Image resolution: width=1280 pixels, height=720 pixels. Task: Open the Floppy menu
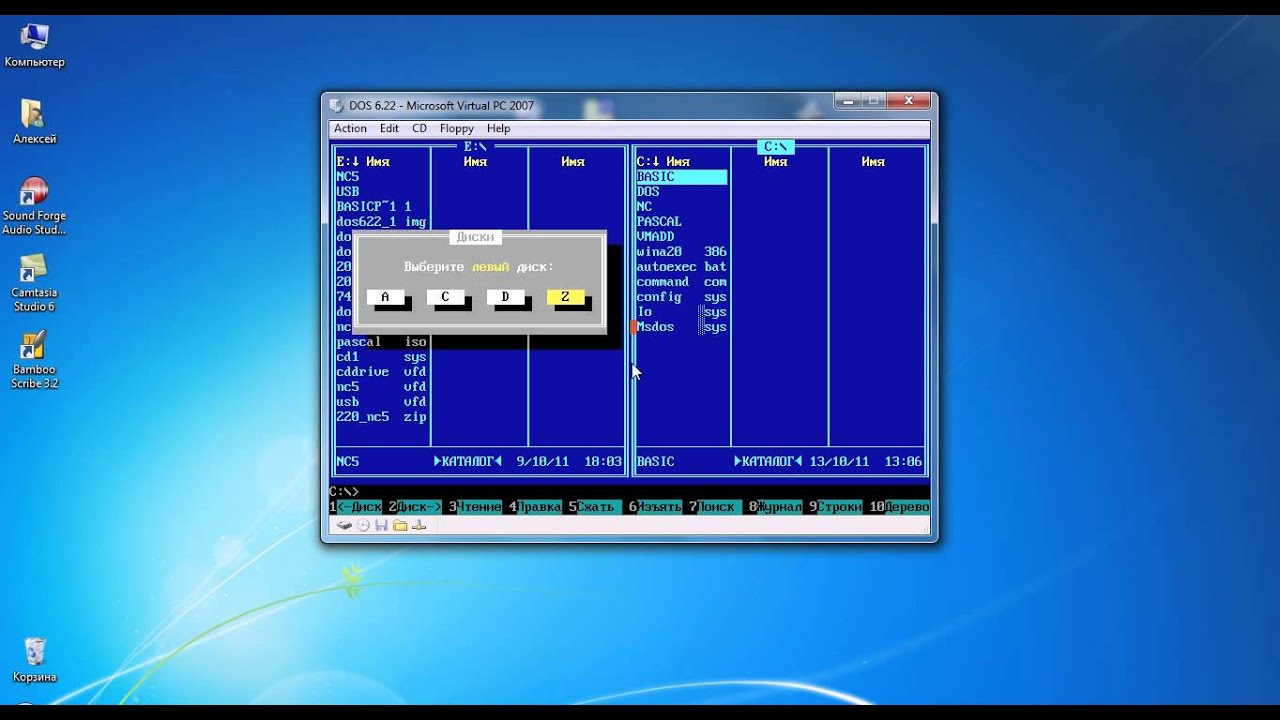click(x=457, y=128)
